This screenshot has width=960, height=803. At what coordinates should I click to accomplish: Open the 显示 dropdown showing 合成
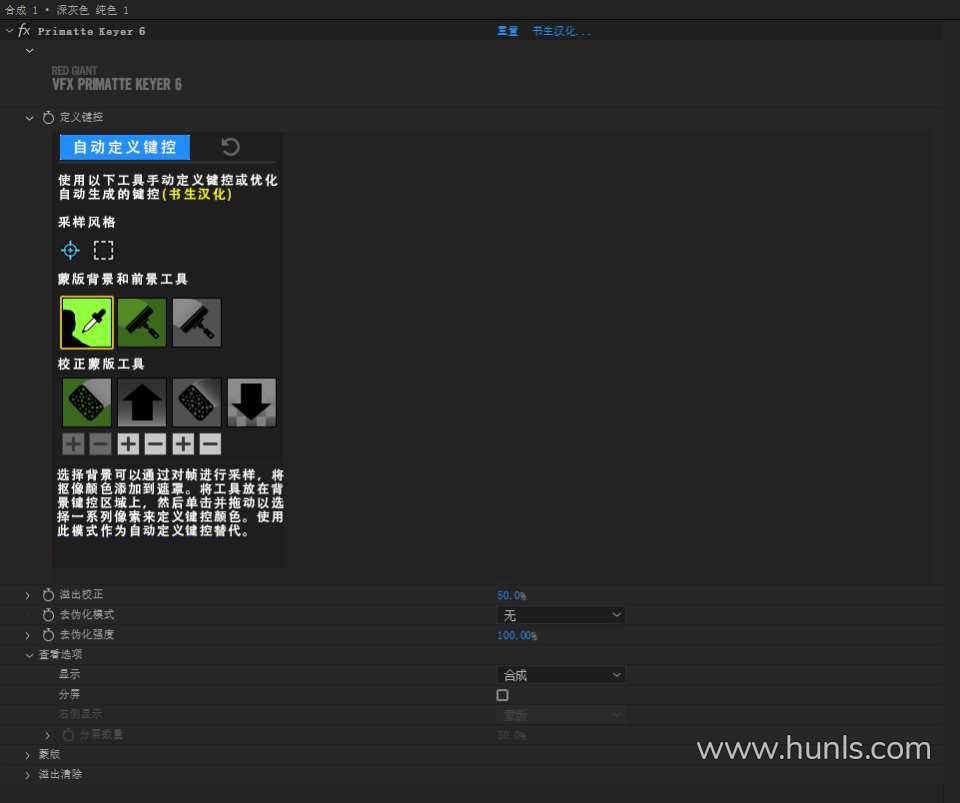[x=561, y=675]
